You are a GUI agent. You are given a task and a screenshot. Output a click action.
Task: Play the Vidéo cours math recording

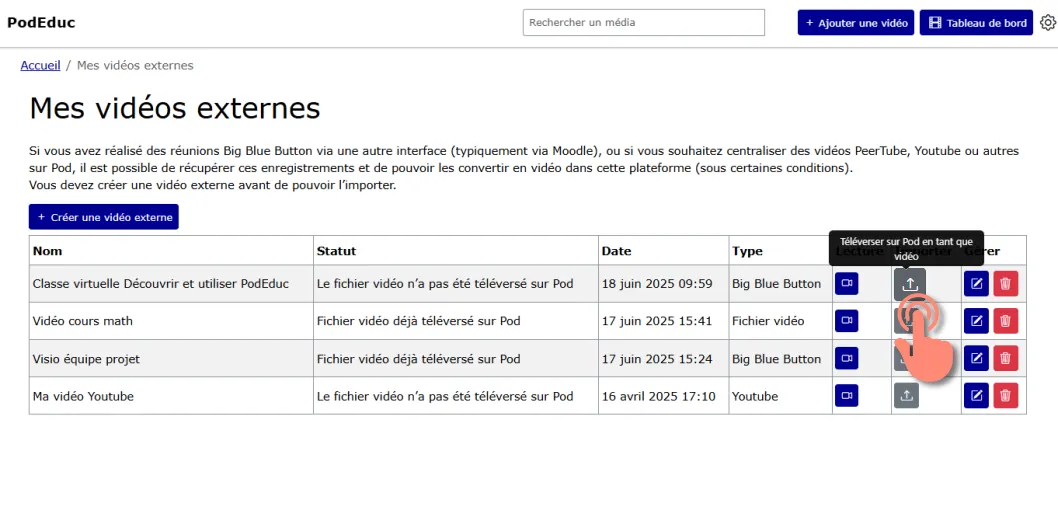point(846,321)
